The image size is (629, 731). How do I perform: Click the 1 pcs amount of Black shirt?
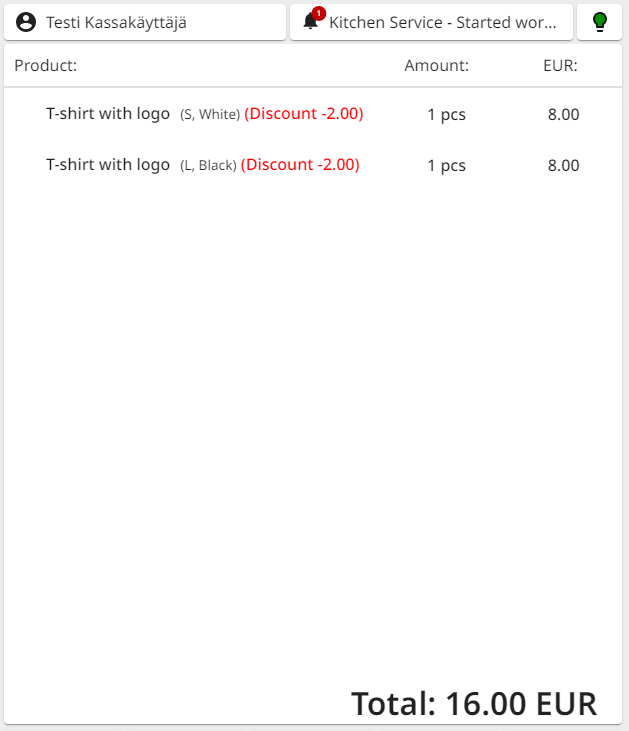click(x=446, y=166)
